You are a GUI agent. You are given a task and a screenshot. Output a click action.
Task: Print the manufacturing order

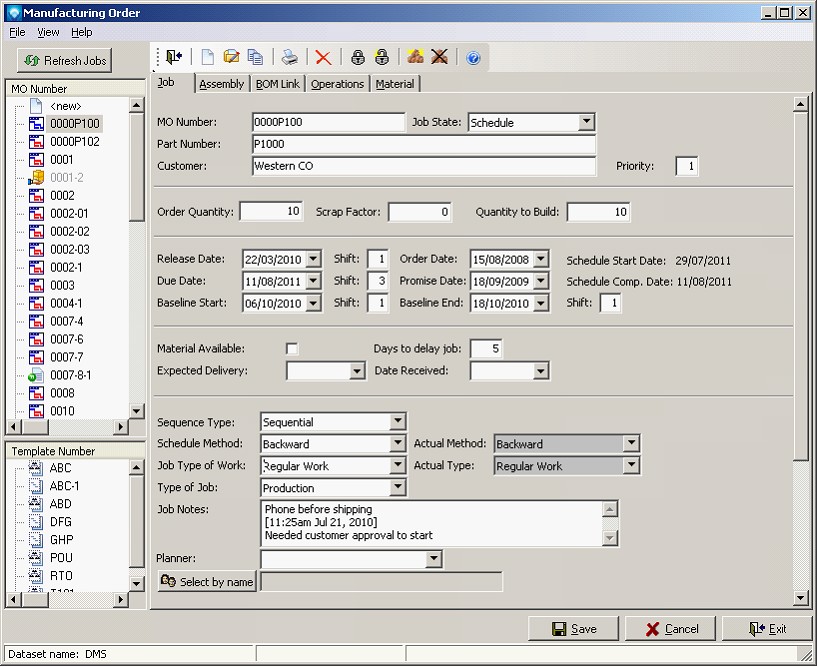[289, 57]
